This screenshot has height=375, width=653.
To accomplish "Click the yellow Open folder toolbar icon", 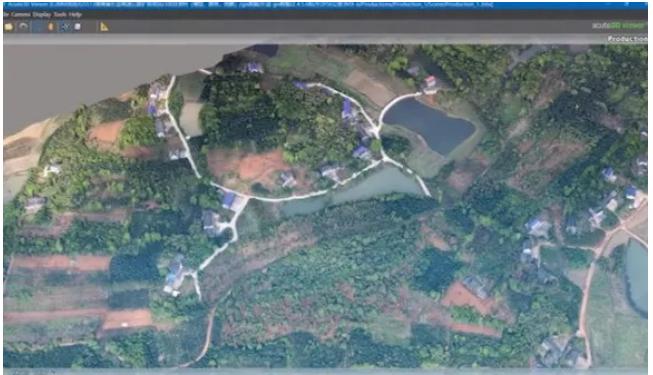I will [x=9, y=27].
